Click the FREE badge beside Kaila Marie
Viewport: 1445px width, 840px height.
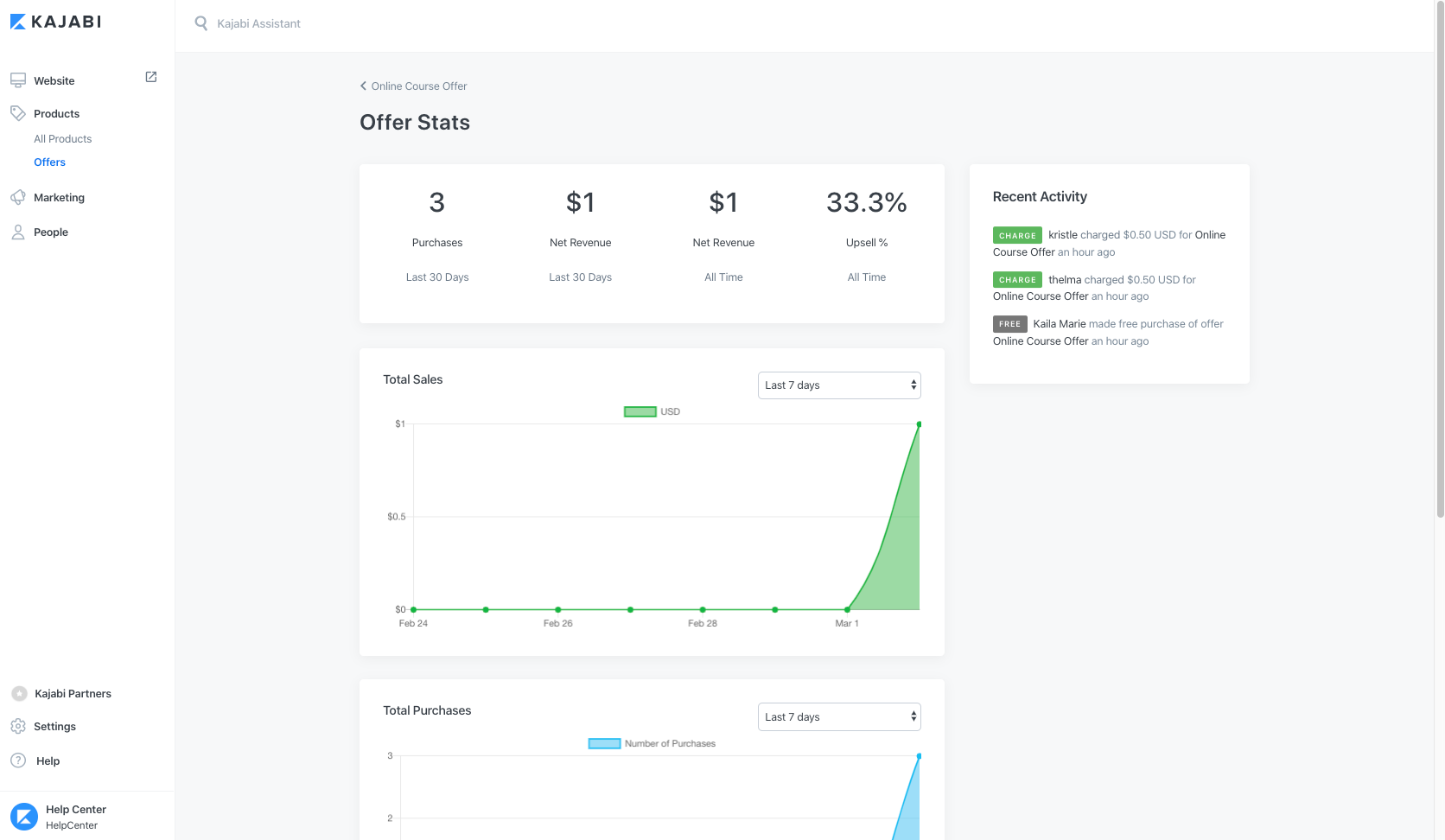click(x=1009, y=324)
